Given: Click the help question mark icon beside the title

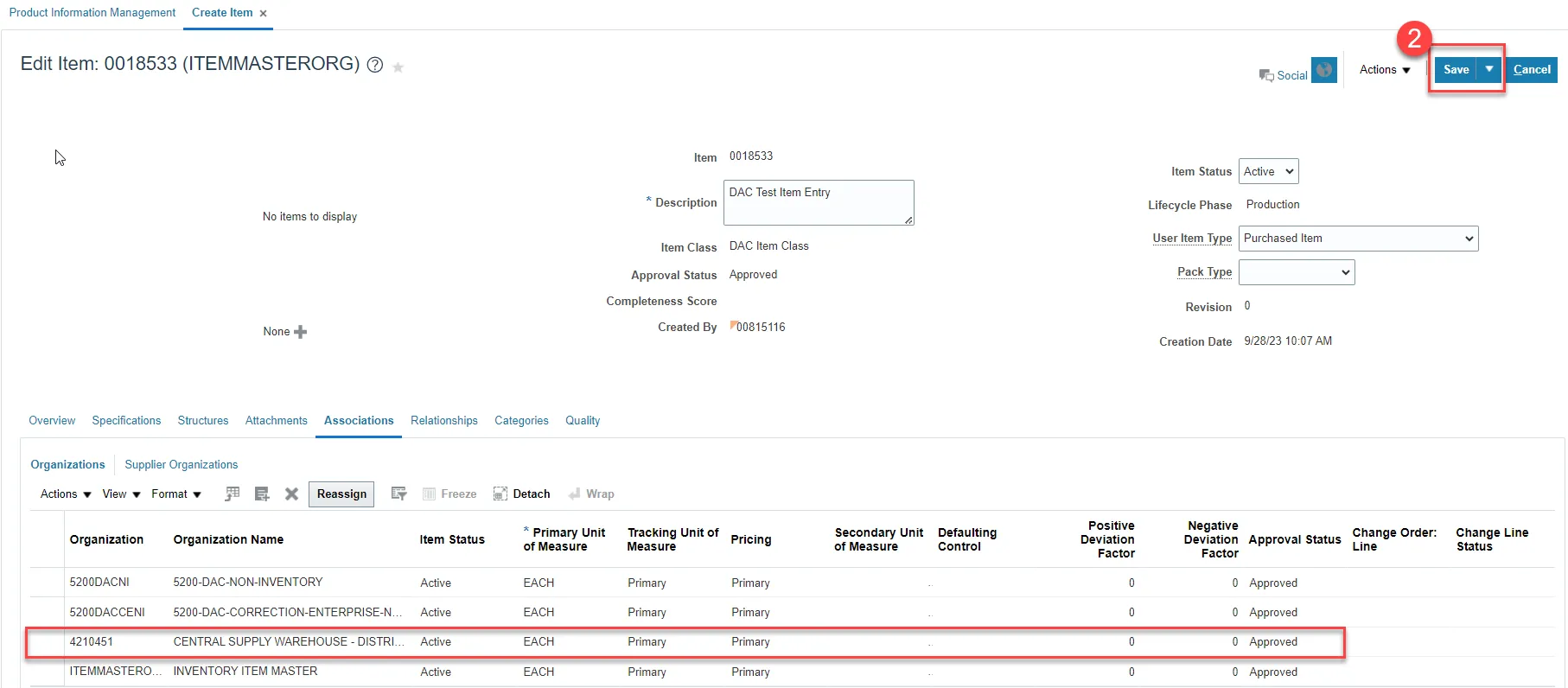Looking at the screenshot, I should click(x=375, y=65).
